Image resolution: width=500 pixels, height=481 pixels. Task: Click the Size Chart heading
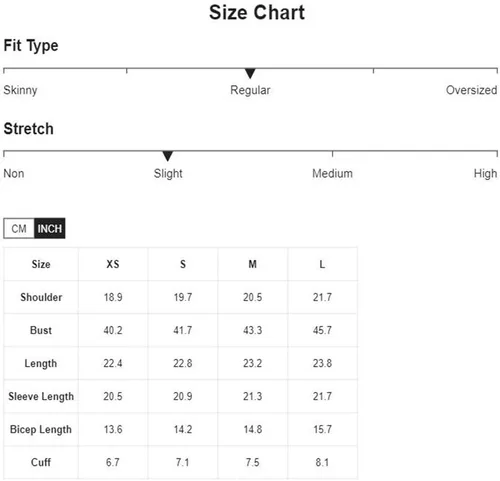(x=257, y=13)
